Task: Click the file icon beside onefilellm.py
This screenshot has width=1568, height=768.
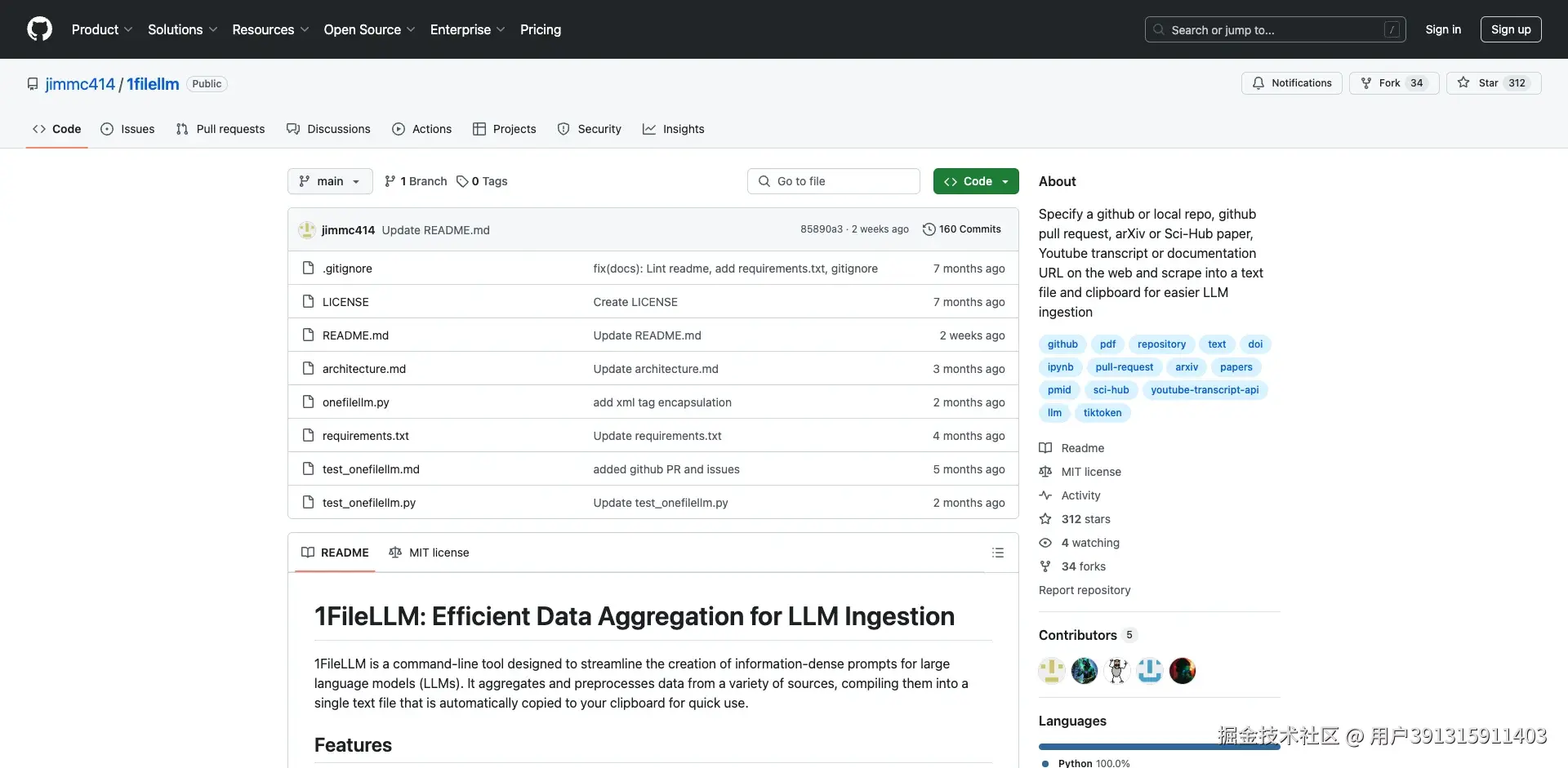Action: pyautogui.click(x=308, y=402)
